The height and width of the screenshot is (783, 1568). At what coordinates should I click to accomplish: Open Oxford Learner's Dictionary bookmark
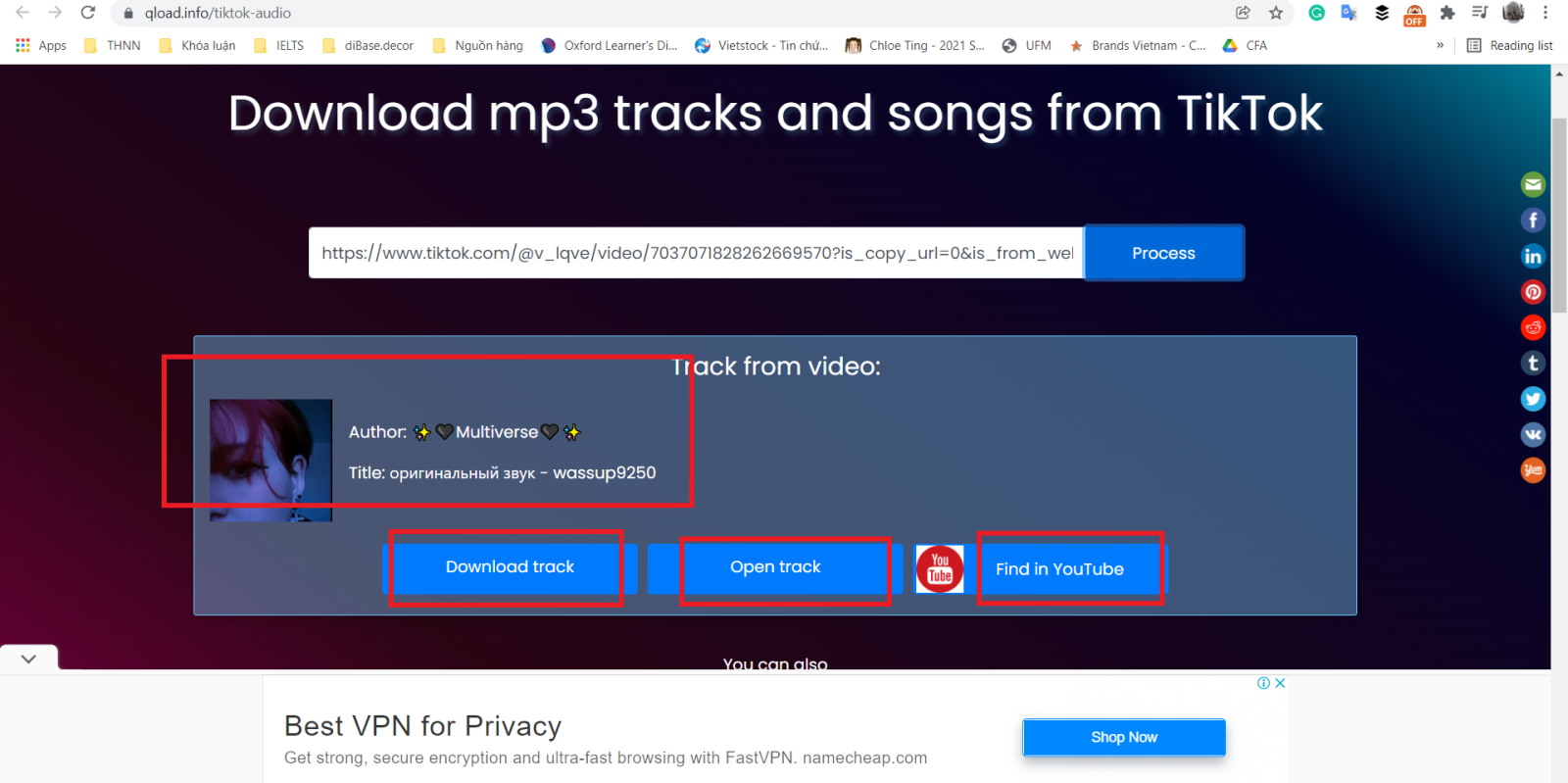pos(610,45)
